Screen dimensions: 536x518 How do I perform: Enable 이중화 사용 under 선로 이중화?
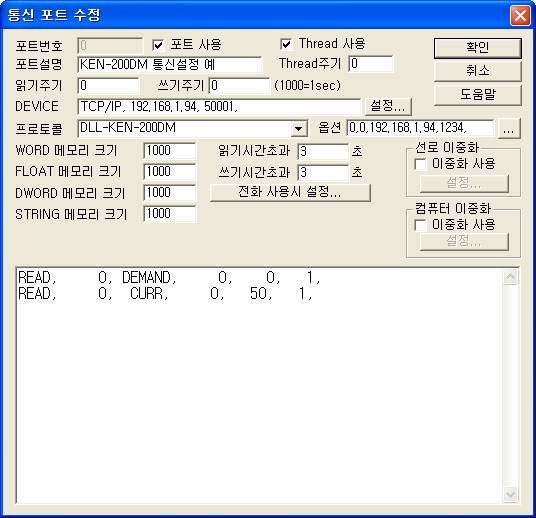[x=420, y=164]
